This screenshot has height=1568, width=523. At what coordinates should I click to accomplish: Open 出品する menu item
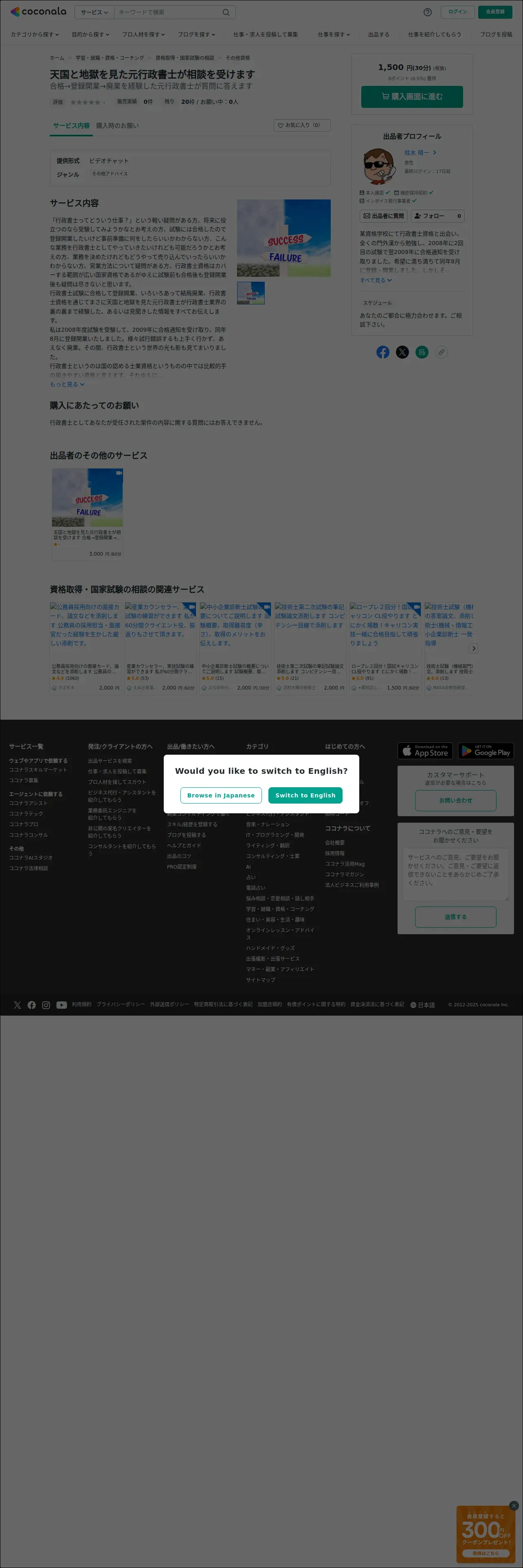[x=379, y=35]
